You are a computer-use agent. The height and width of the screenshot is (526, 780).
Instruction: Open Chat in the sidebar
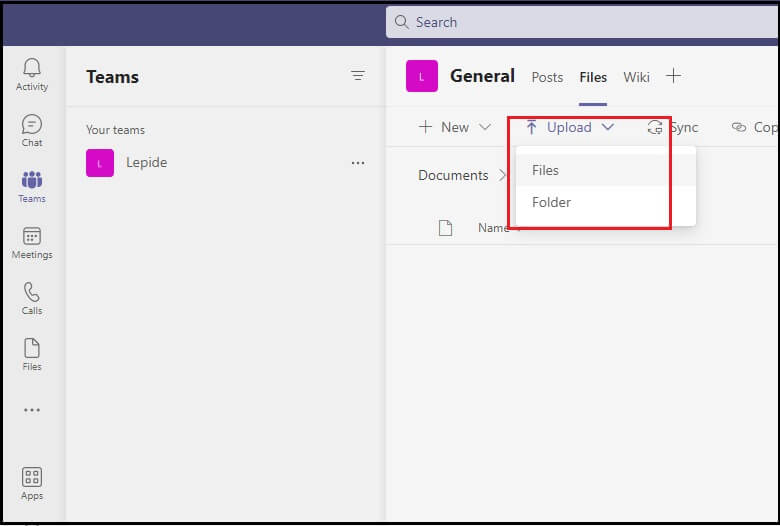(32, 130)
